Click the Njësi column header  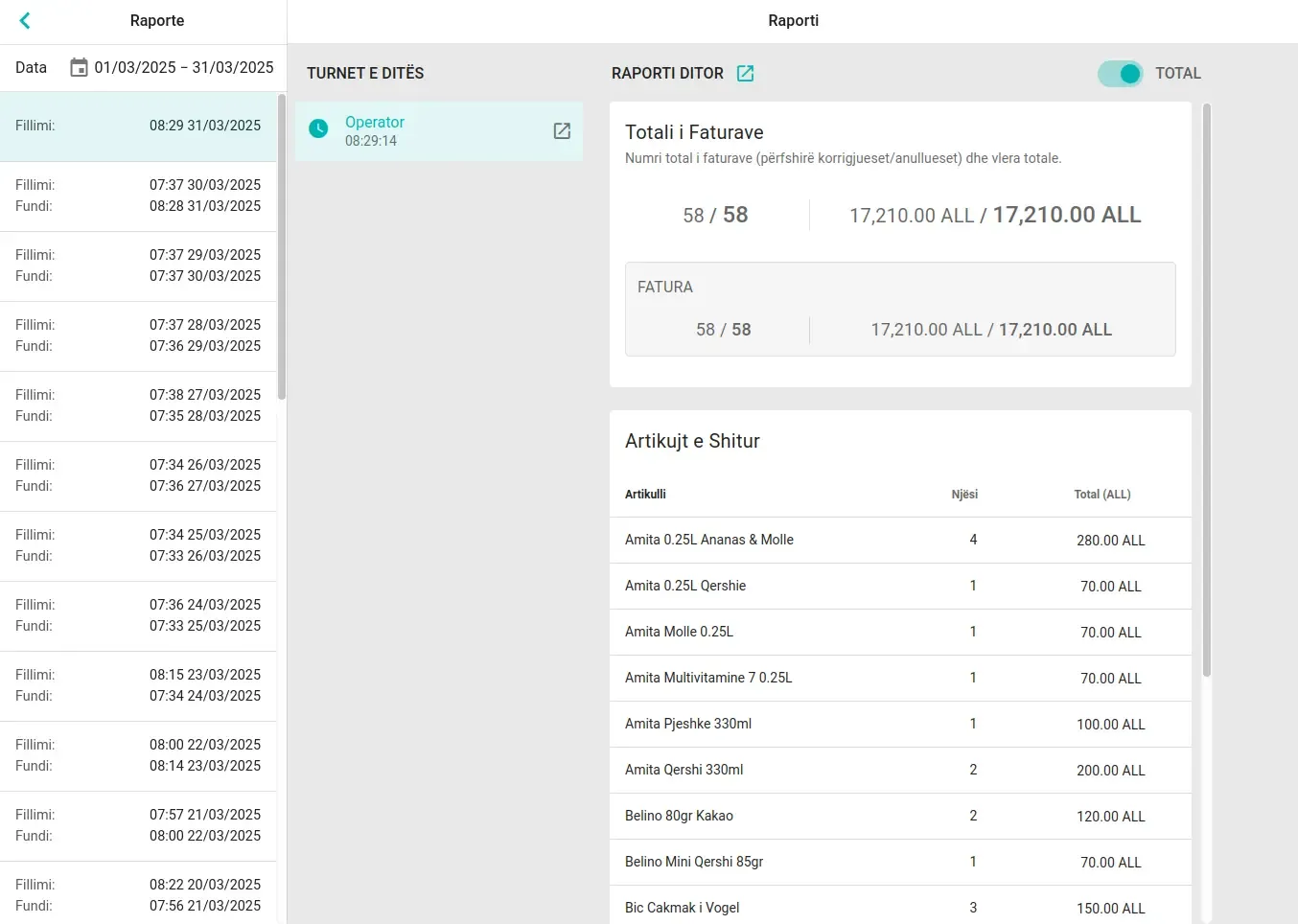coord(963,495)
